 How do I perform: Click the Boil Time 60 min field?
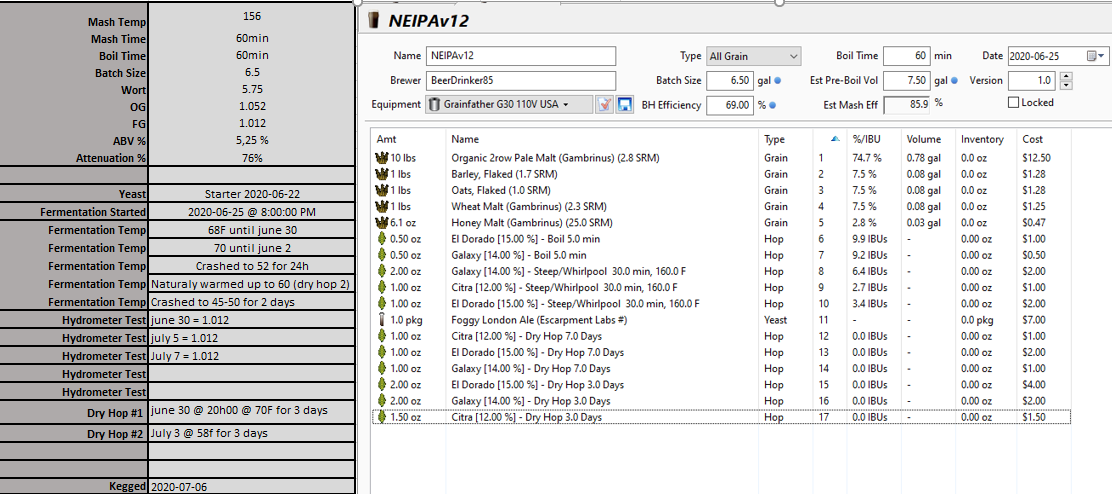(x=907, y=56)
